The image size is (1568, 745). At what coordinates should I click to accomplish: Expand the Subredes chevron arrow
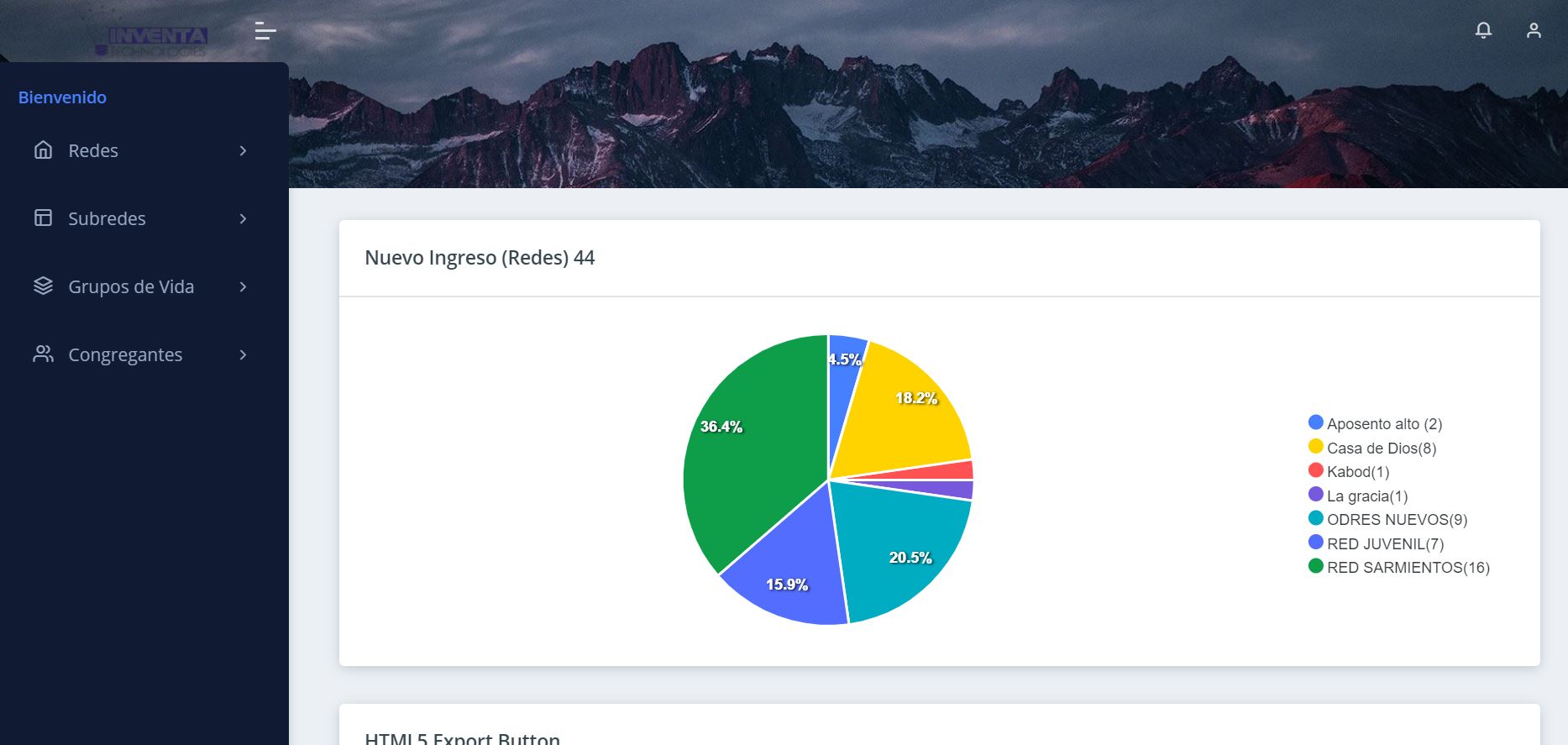click(243, 218)
